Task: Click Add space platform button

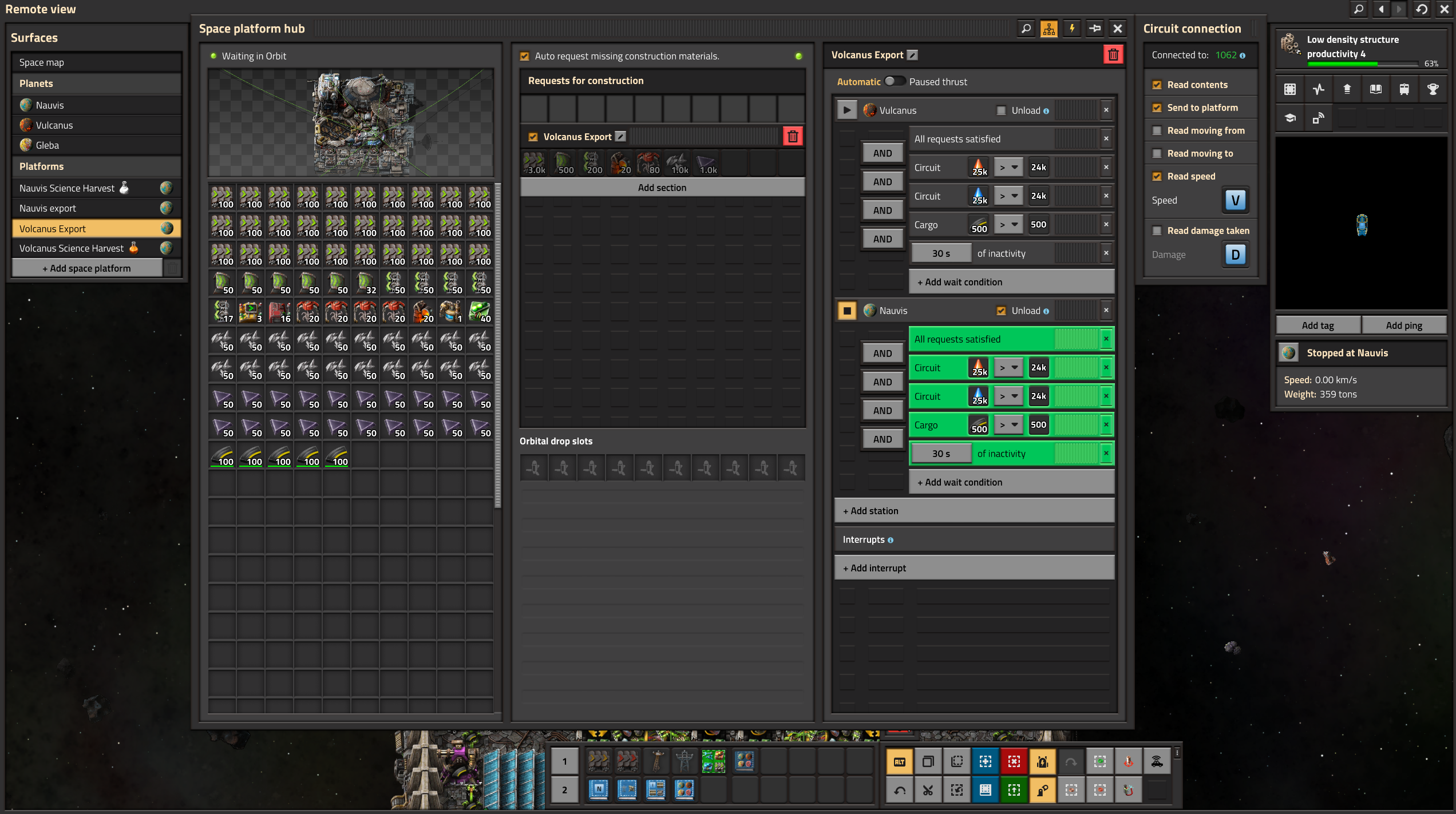Action: point(87,268)
